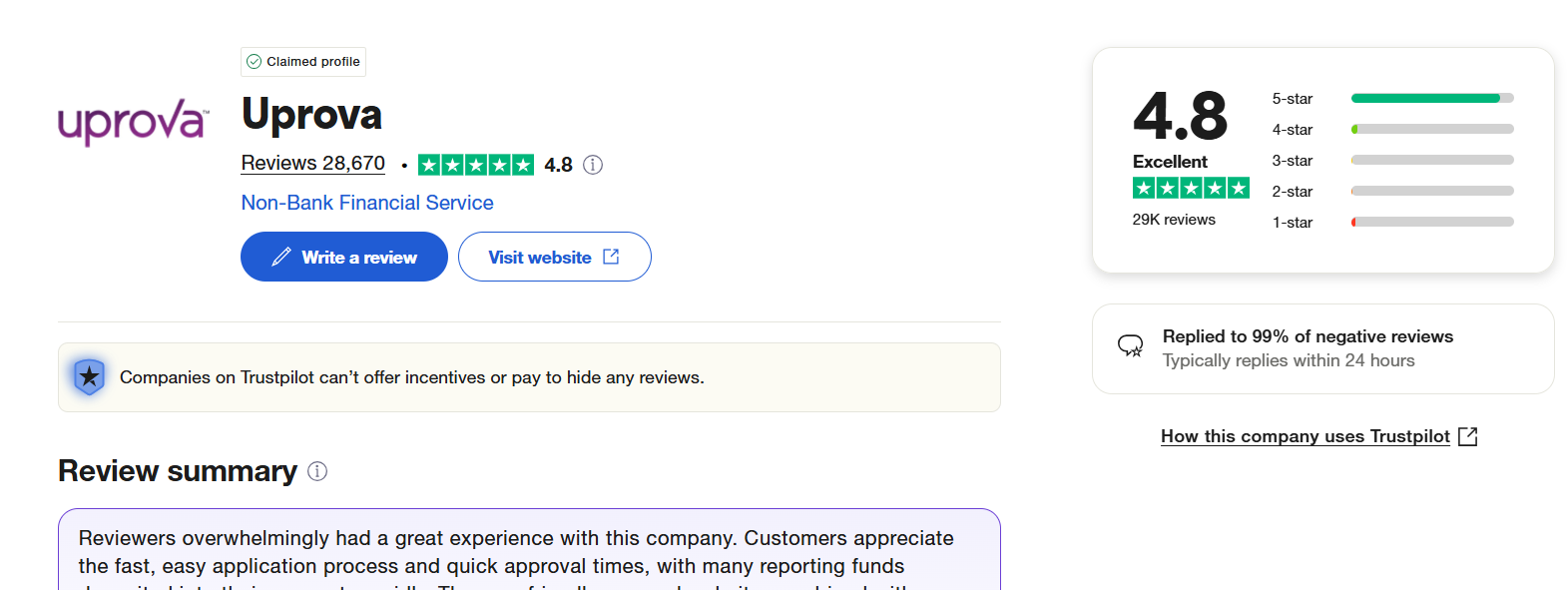Click the Trustpilot shield star icon

pos(90,377)
